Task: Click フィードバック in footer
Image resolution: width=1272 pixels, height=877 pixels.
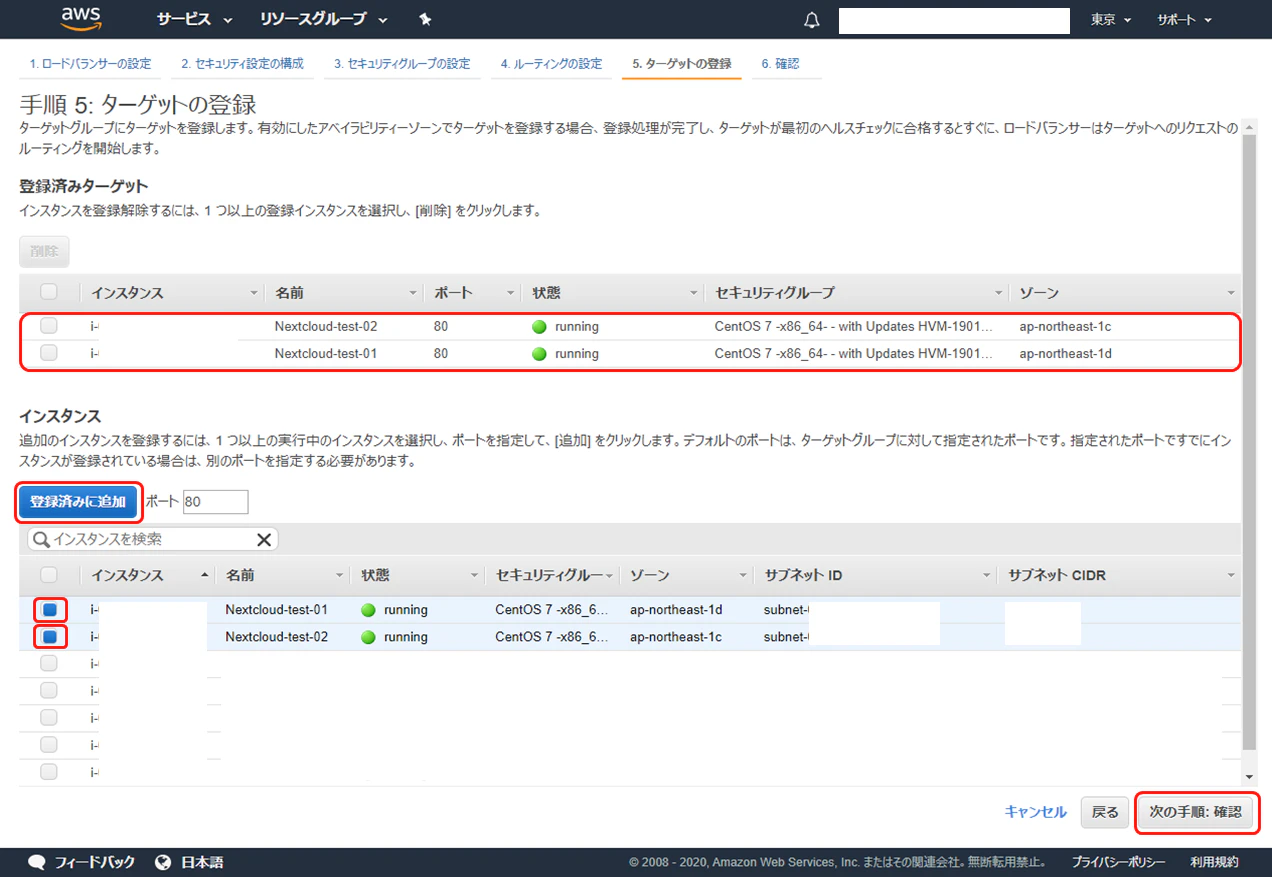Action: pos(94,862)
